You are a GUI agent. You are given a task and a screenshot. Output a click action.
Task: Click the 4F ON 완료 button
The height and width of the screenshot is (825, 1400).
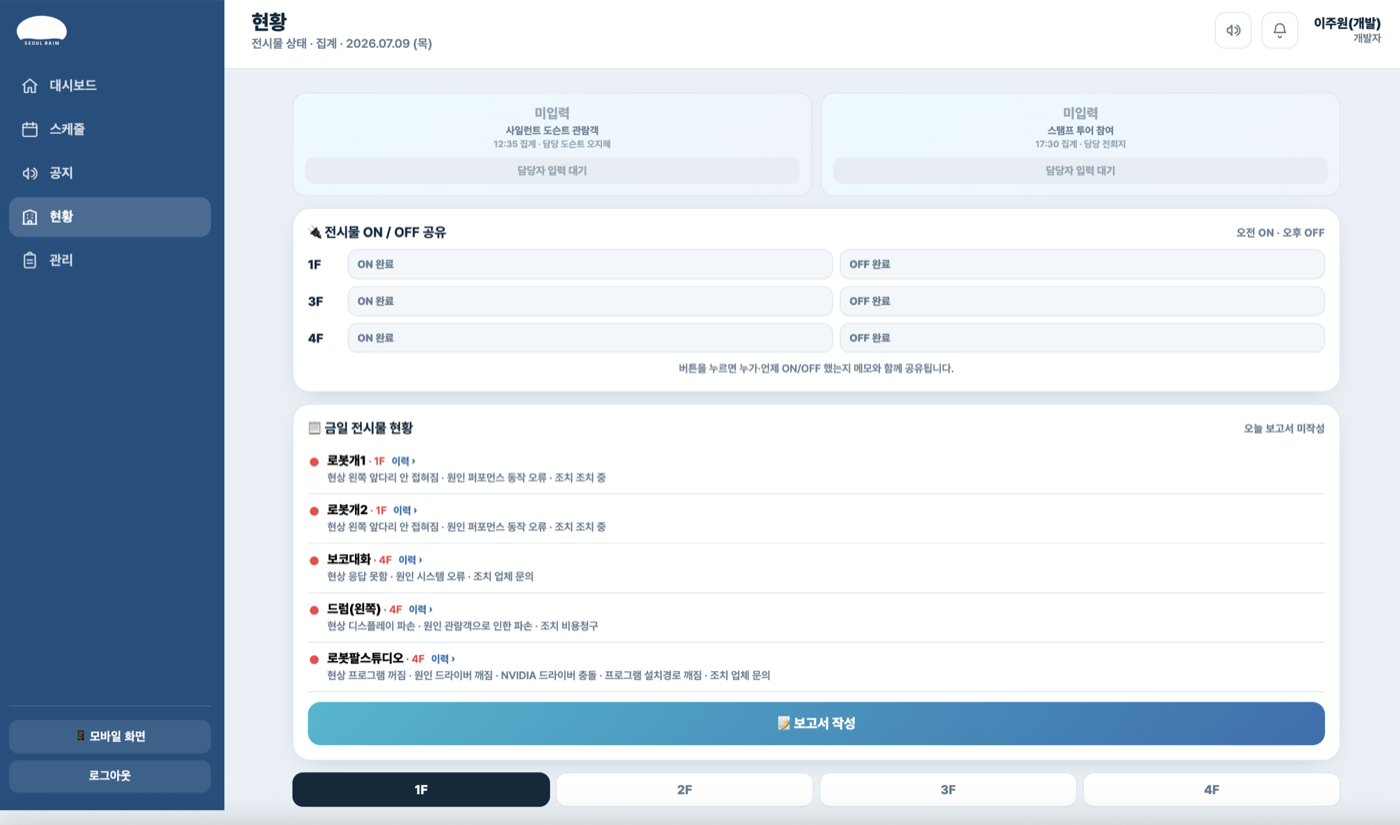590,338
